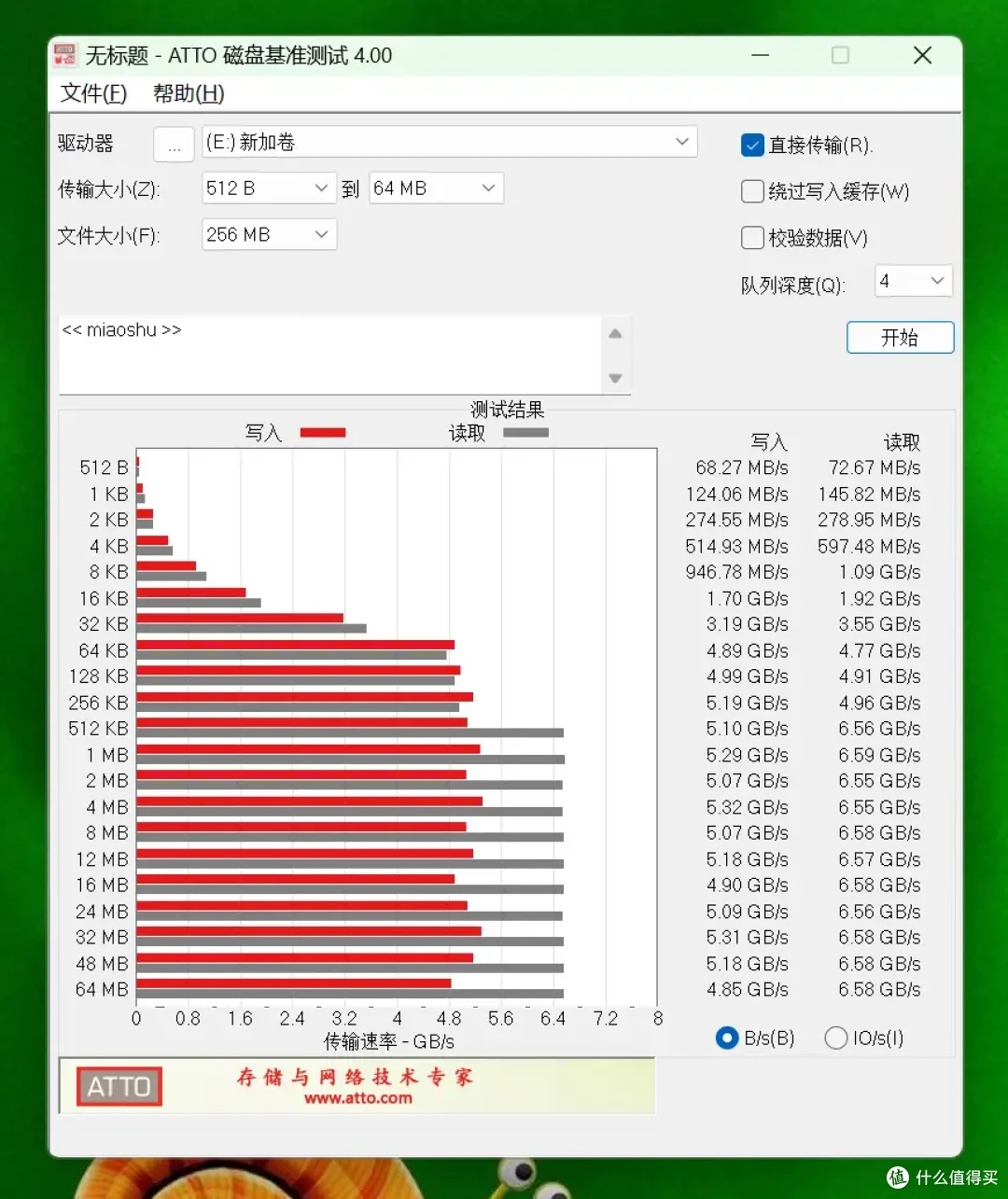1008x1199 pixels.
Task: Click the www.atto.com link in the banner
Action: (x=358, y=1098)
